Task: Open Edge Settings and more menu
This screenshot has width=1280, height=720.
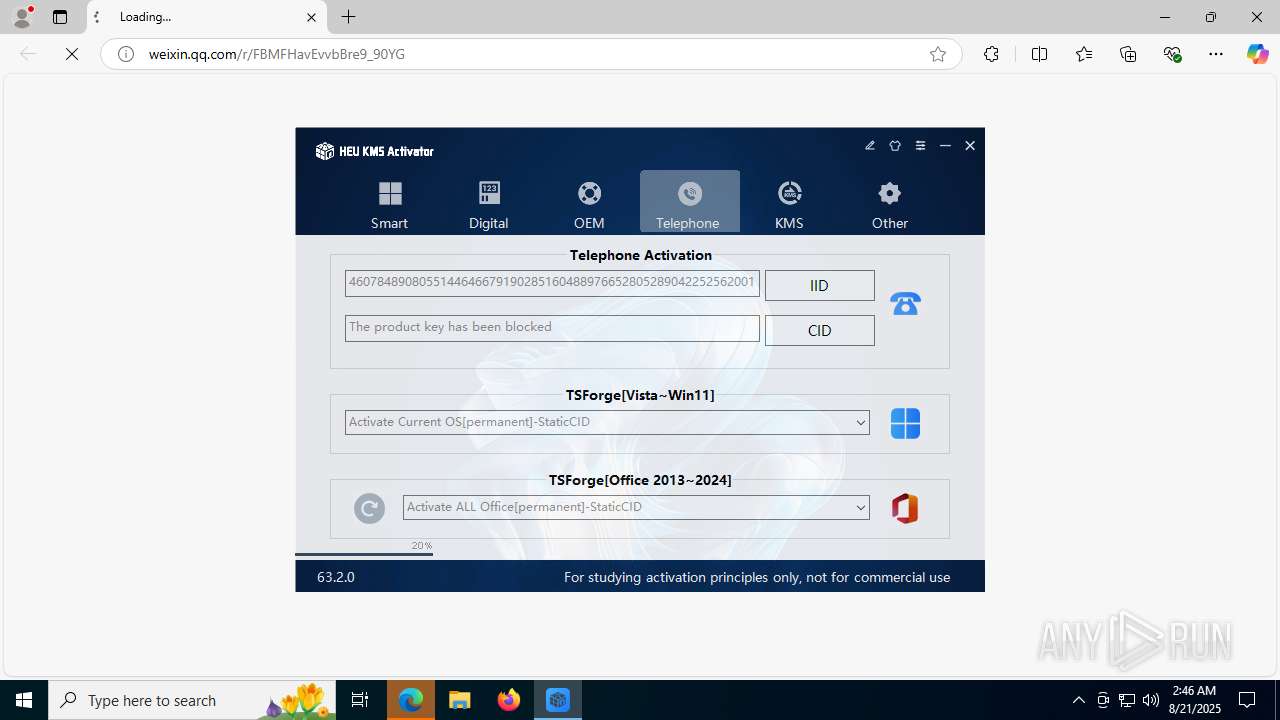Action: pos(1216,54)
